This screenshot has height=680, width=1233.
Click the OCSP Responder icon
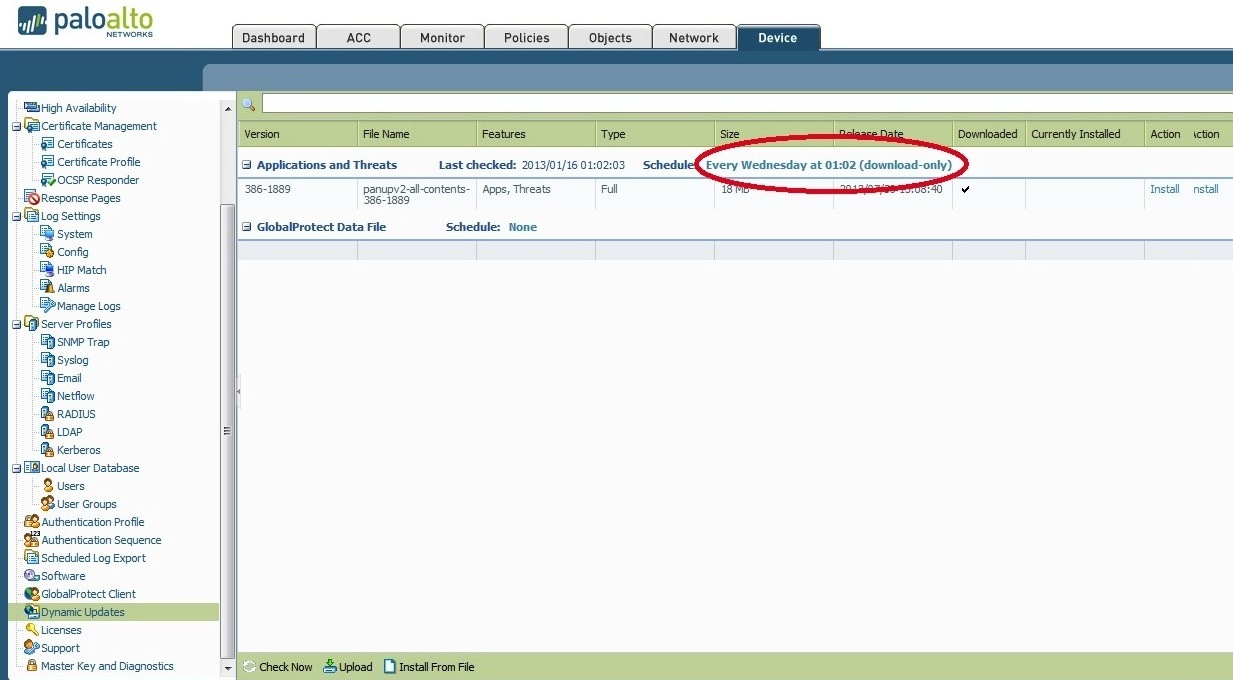tap(47, 180)
